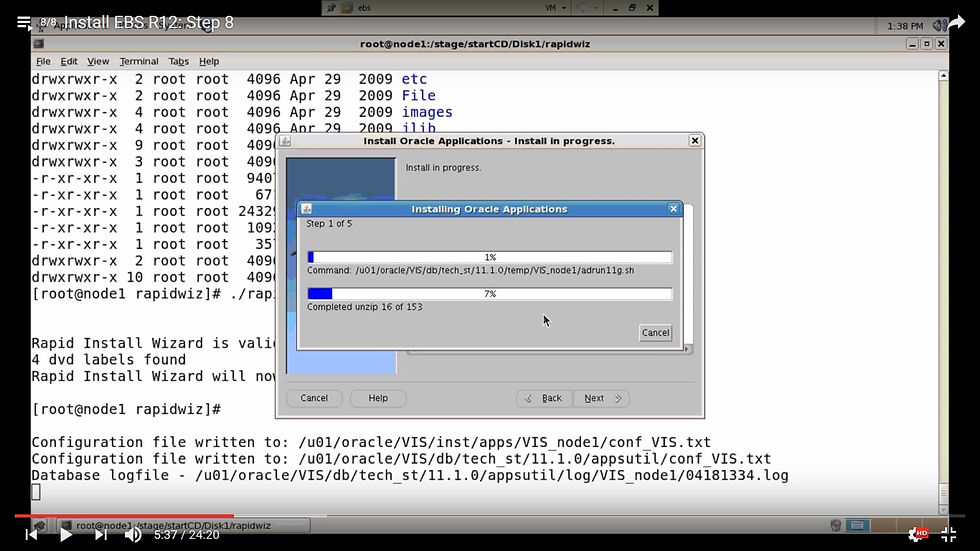Click the trash icon in the bottom panel
This screenshot has width=980, height=551.
[x=836, y=525]
